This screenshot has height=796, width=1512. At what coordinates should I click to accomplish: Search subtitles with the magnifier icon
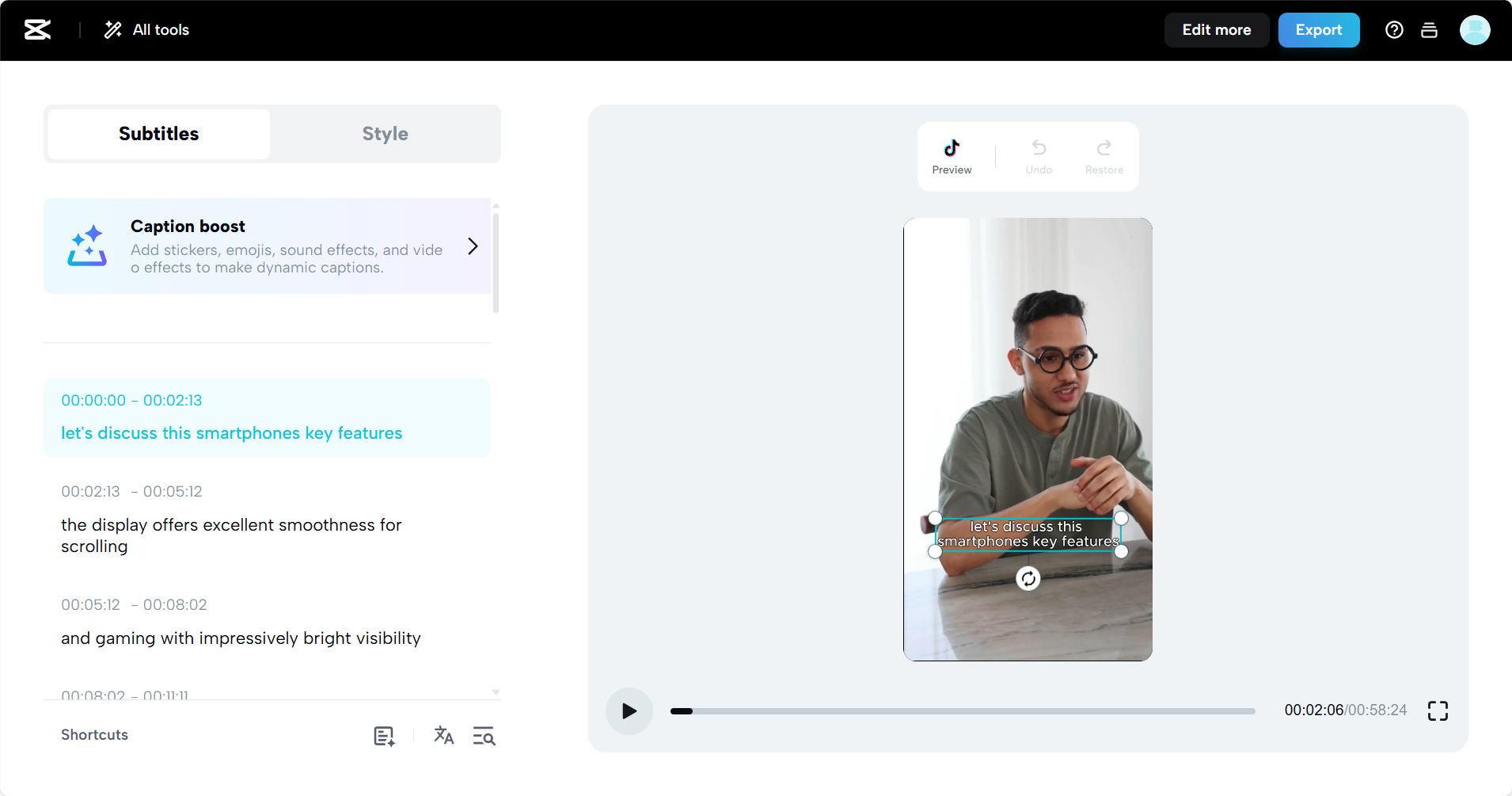[483, 736]
